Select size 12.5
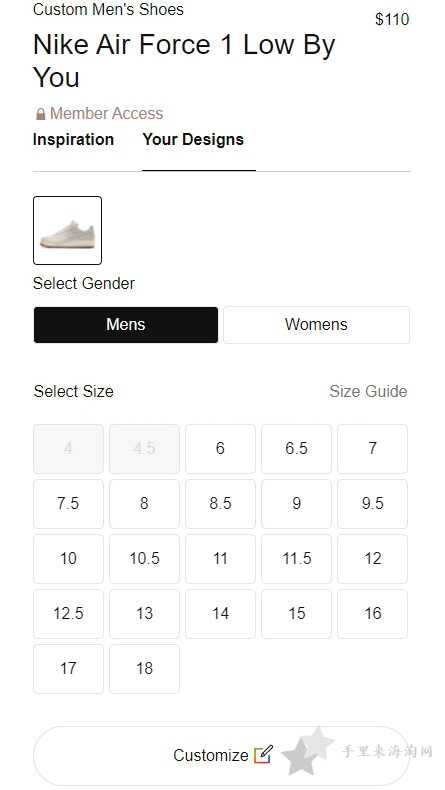Screen dimensions: 445x790 [68, 613]
